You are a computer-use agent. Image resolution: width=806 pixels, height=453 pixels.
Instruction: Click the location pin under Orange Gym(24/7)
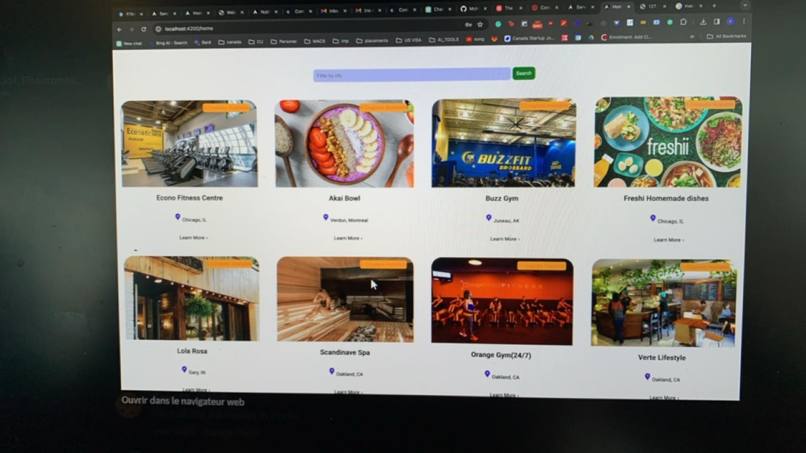[487, 374]
